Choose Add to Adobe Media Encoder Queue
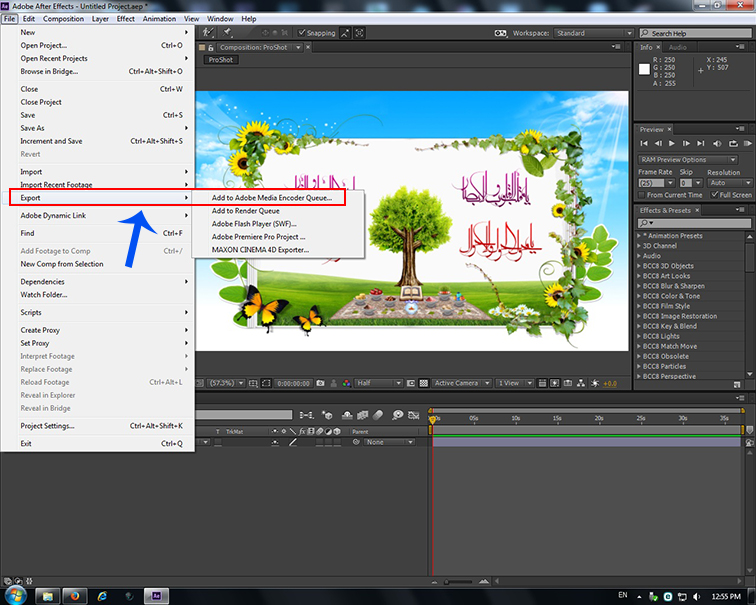The width and height of the screenshot is (756, 605). 271,198
